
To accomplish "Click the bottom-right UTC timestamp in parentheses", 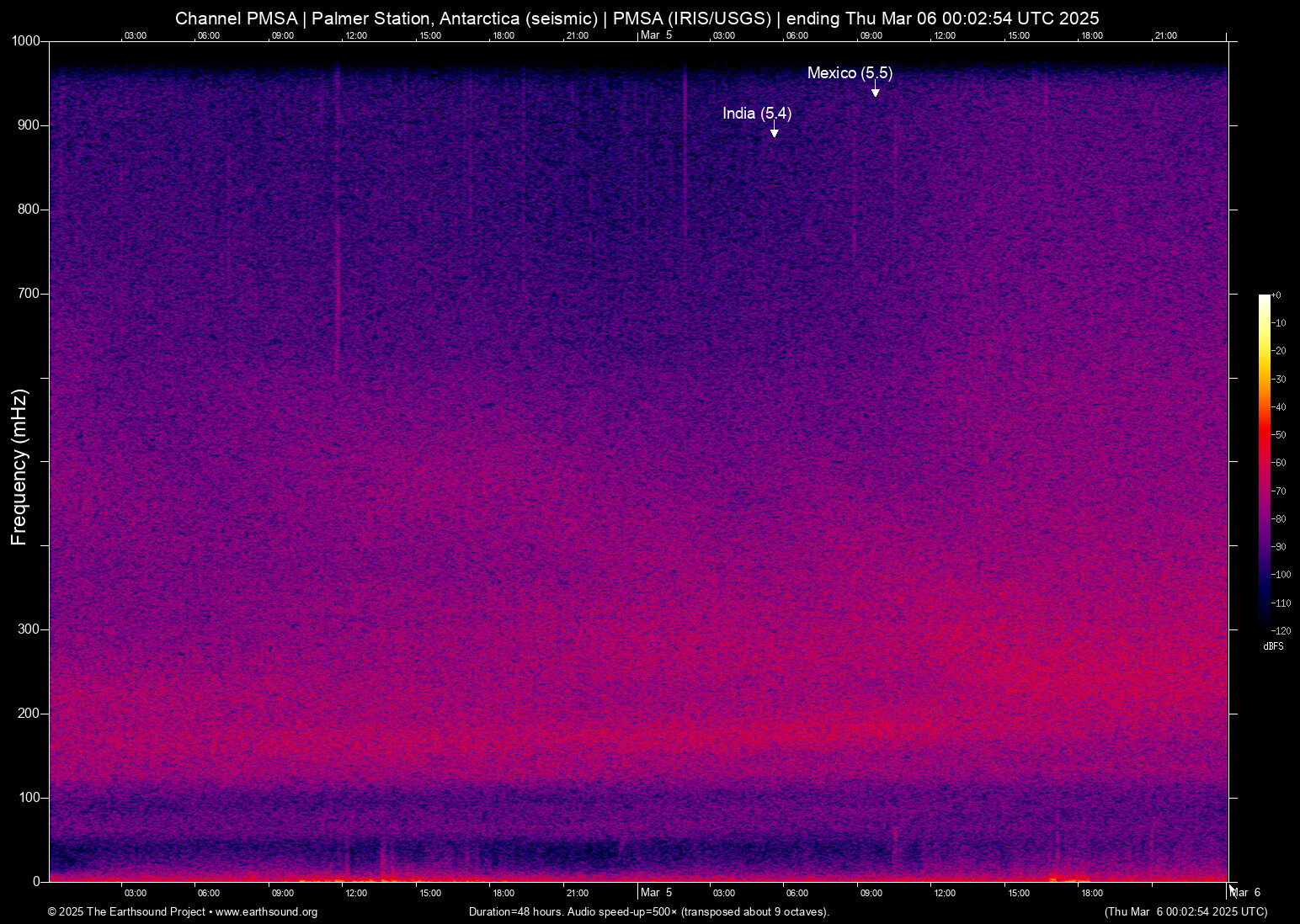I will [1185, 912].
